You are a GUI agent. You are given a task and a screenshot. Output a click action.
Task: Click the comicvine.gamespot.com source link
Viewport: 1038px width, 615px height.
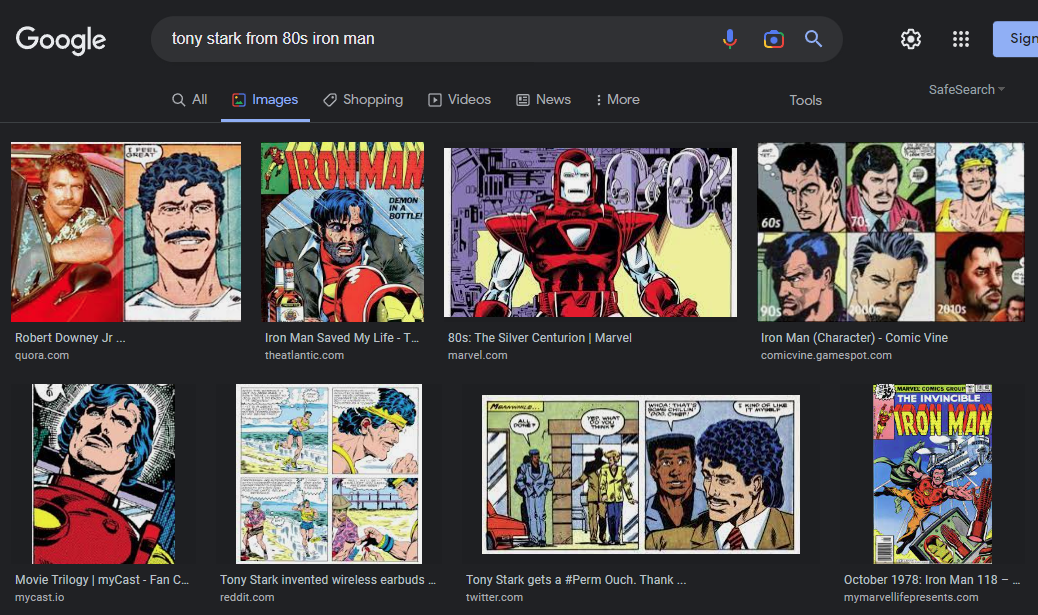(826, 355)
